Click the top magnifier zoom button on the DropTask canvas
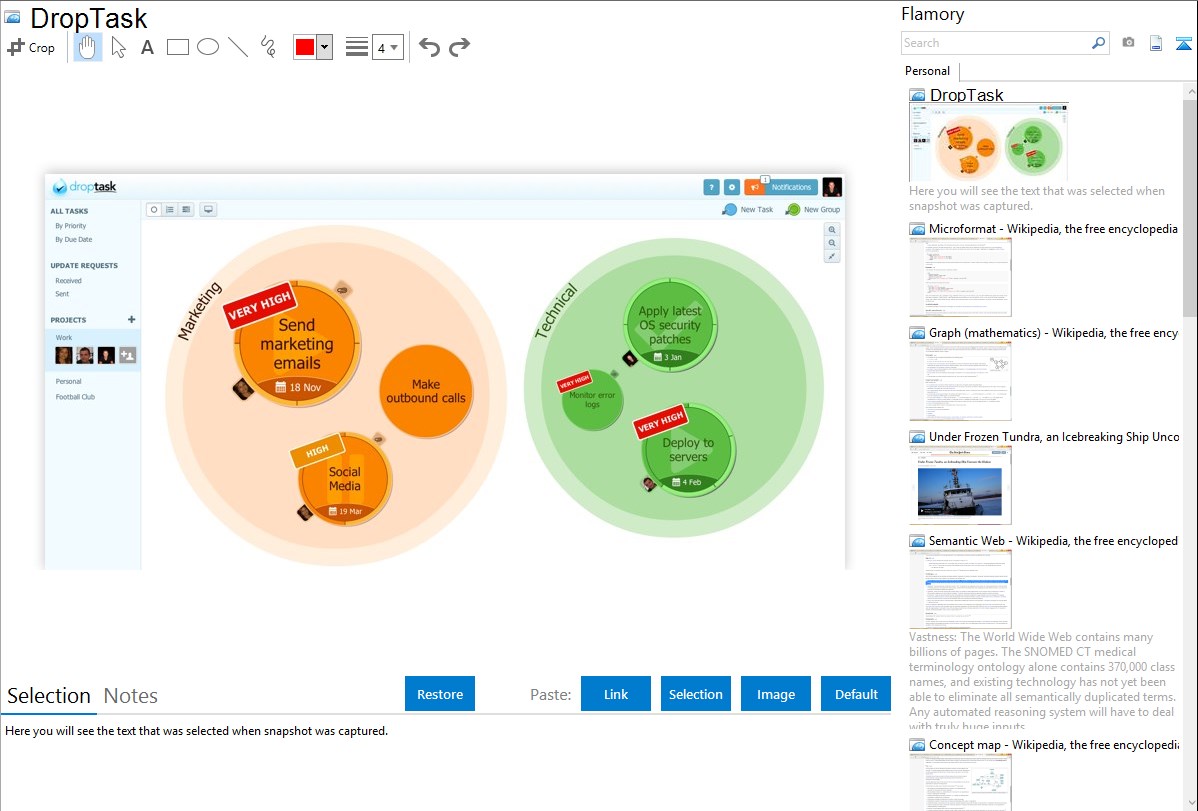This screenshot has width=1198, height=811. tap(832, 229)
